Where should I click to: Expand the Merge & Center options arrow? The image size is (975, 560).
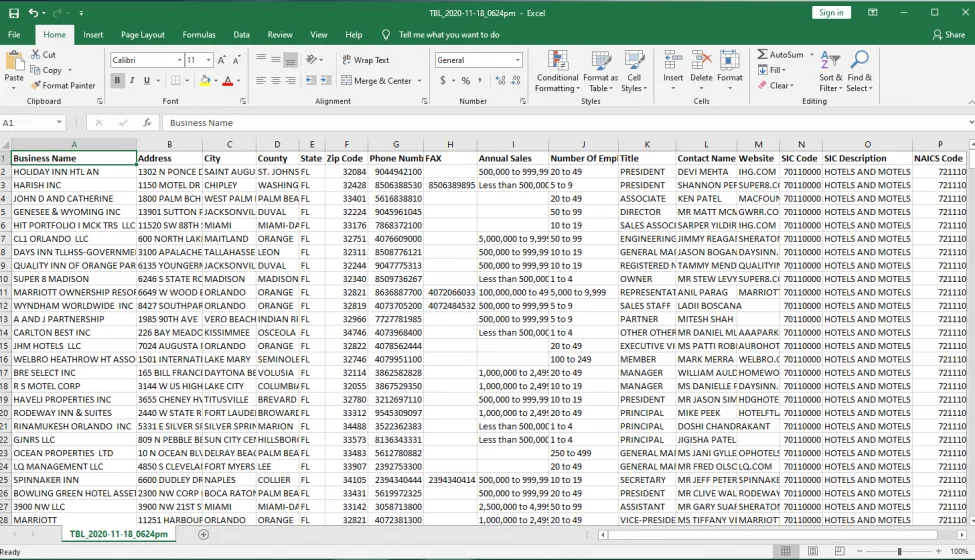pyautogui.click(x=420, y=81)
